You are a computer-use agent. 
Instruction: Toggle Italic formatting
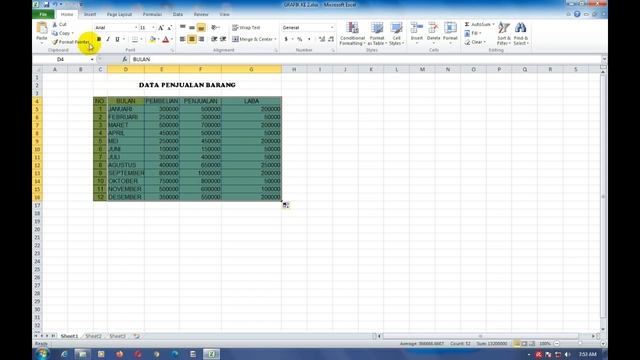coord(108,39)
